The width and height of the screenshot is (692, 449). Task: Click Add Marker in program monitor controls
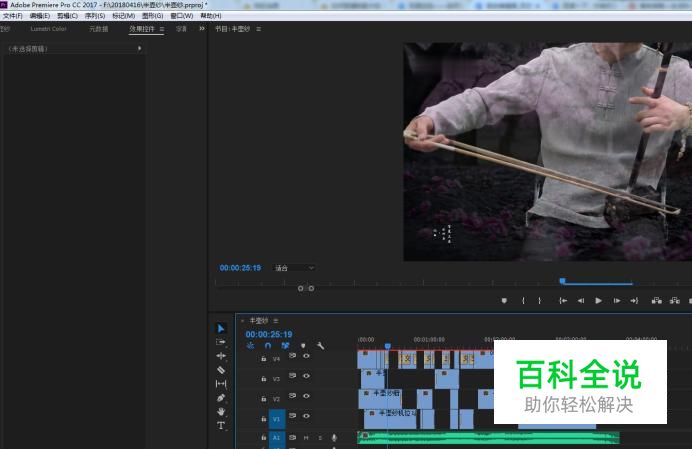(504, 301)
